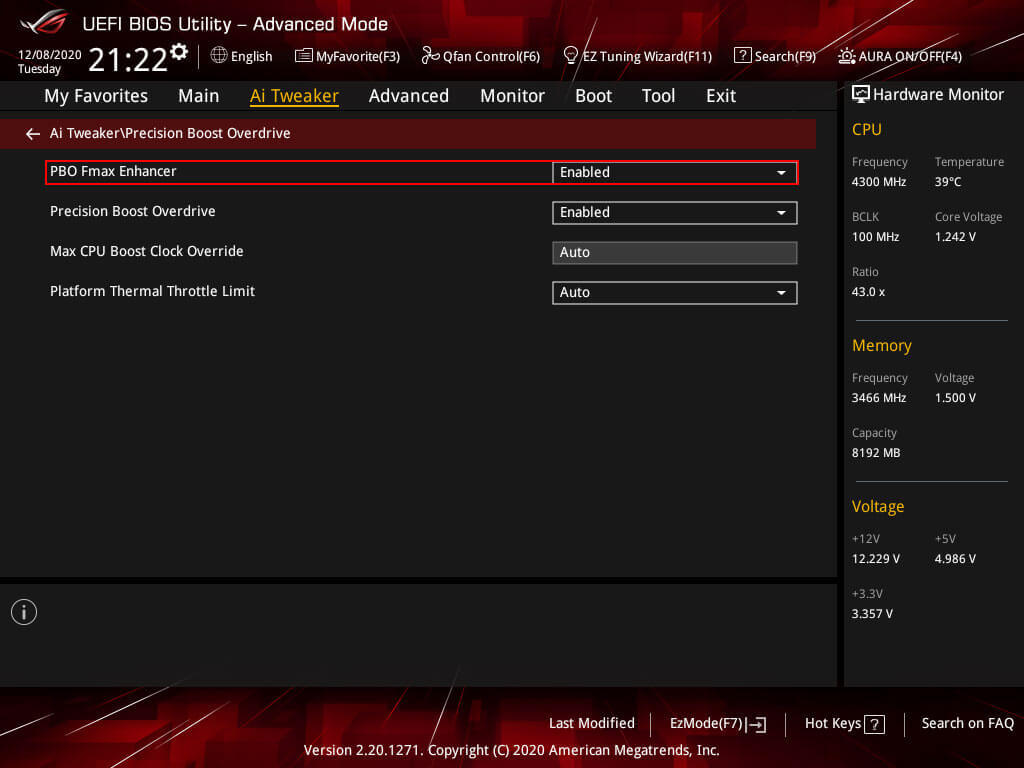Click the Ai Tweaker\Precision Boost Overdrive breadcrumb
The height and width of the screenshot is (768, 1024).
[x=170, y=133]
